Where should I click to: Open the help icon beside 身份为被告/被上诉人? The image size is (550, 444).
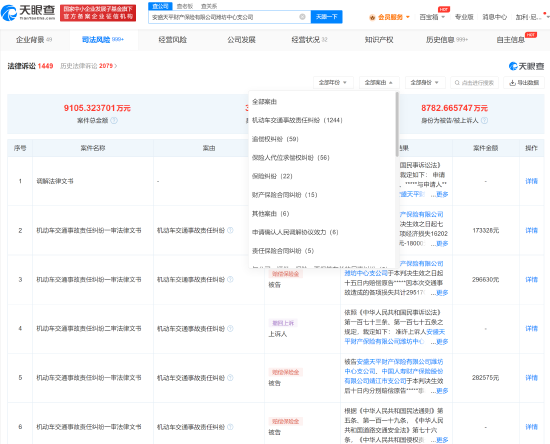click(484, 120)
